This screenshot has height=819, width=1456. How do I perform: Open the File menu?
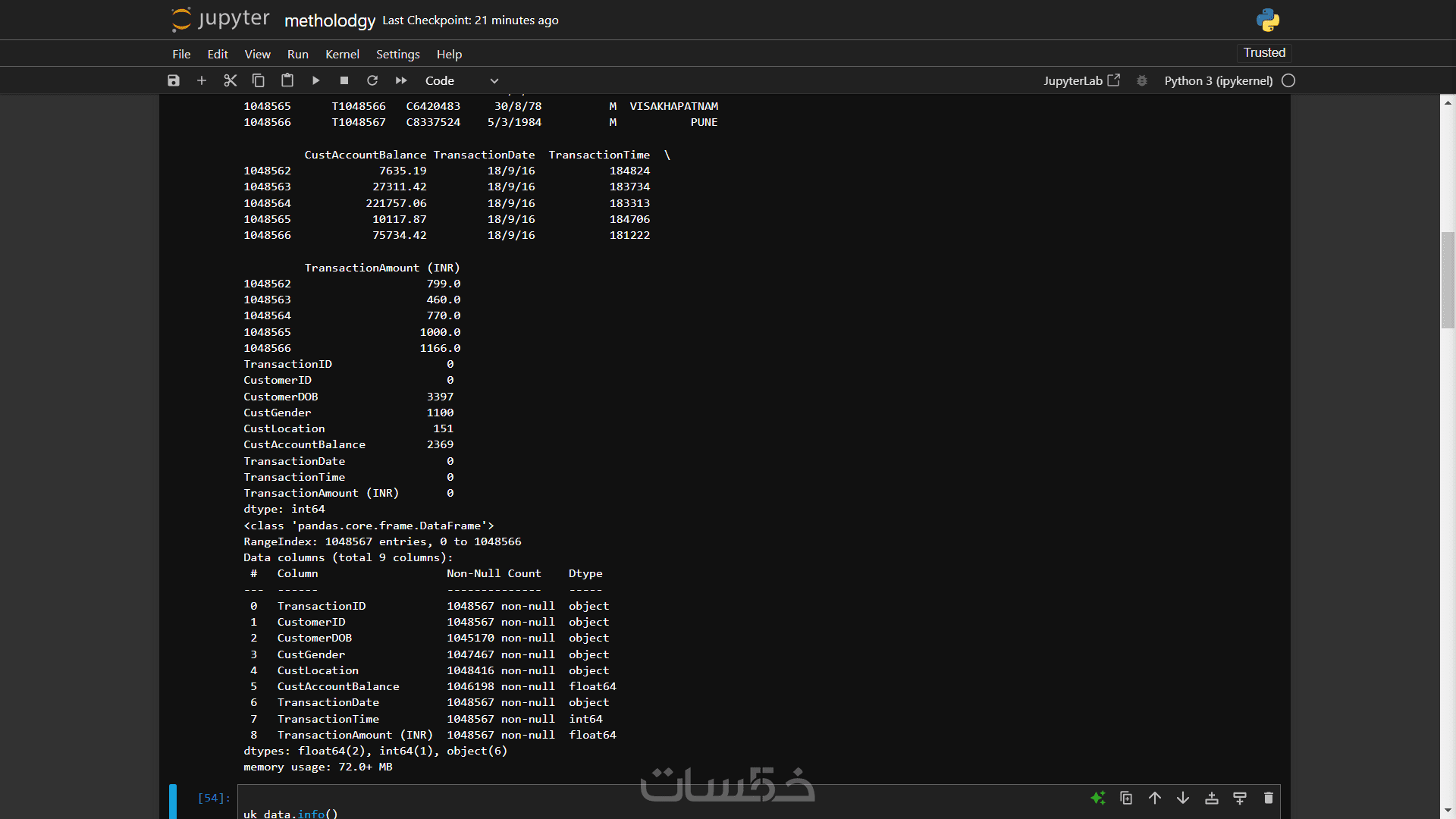(x=181, y=54)
